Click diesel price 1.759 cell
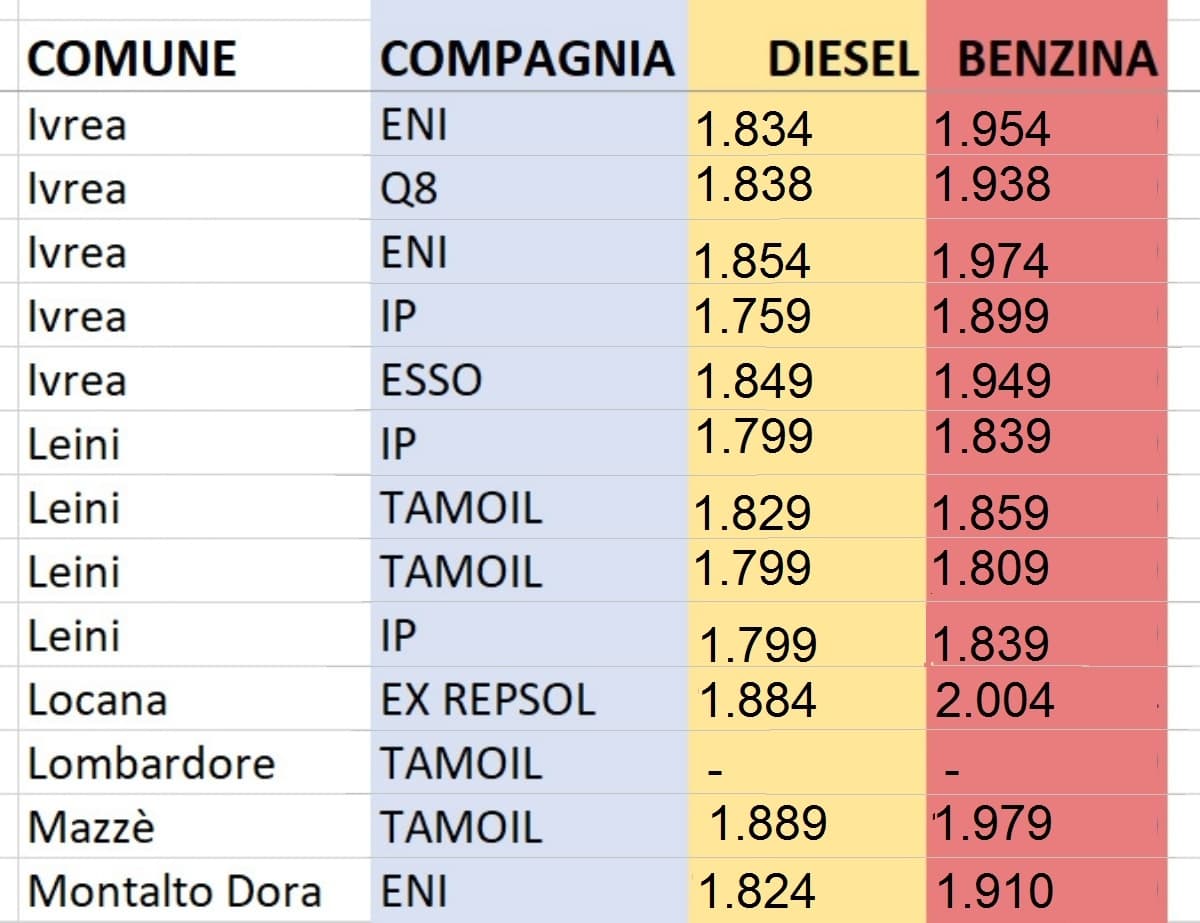This screenshot has height=923, width=1200. (x=753, y=317)
